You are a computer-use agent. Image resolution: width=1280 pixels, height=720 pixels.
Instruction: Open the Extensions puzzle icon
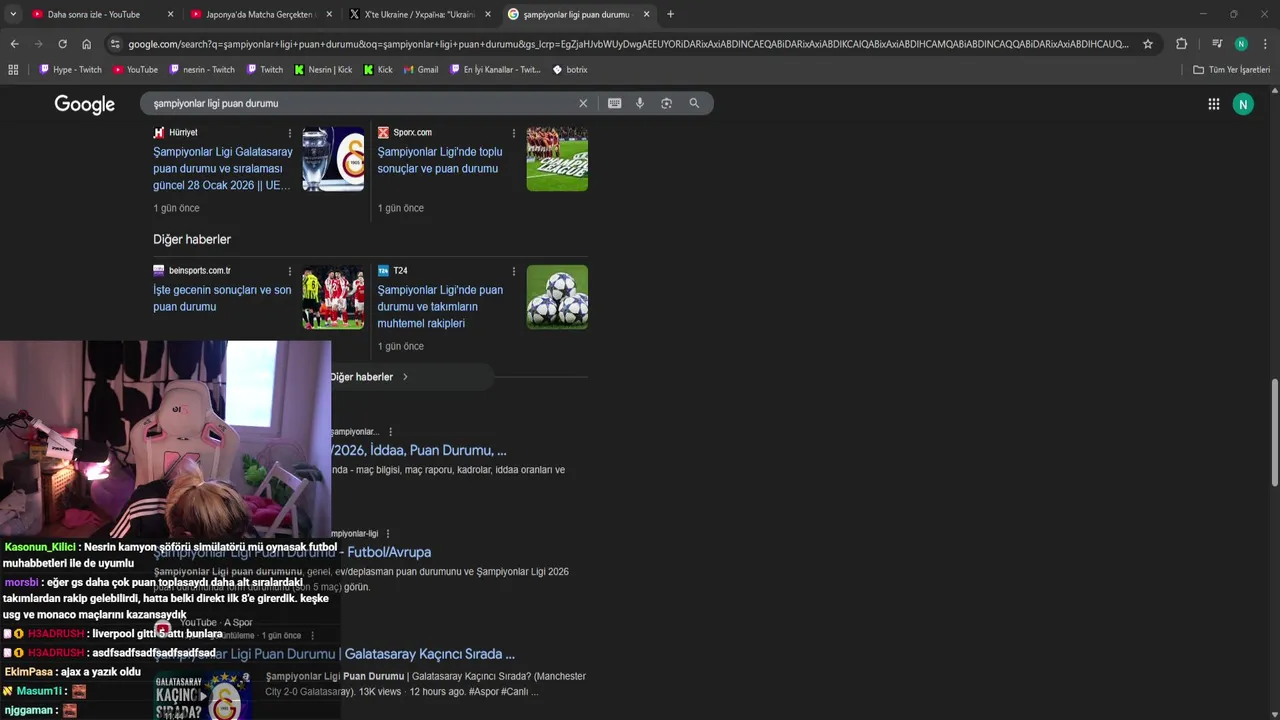pos(1181,44)
